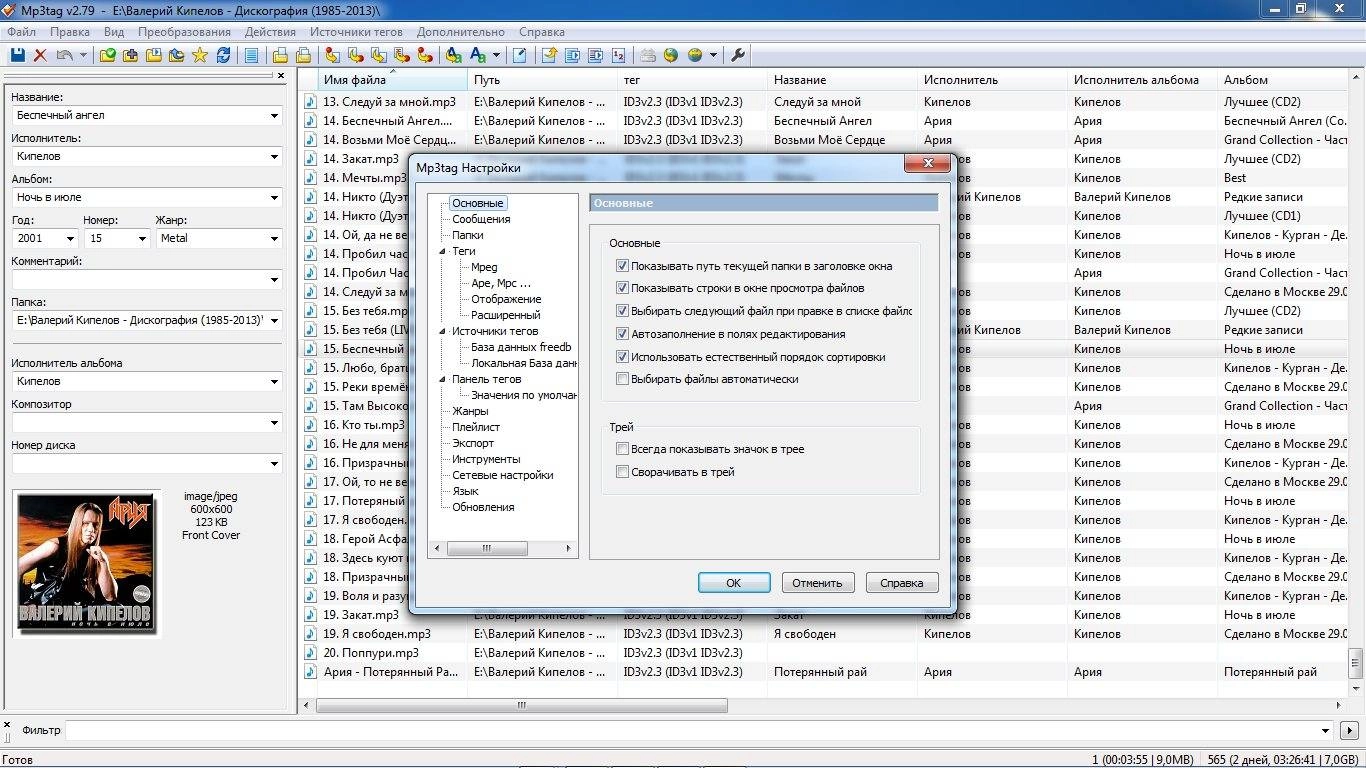Collapse the 'Теги' tree node
The width and height of the screenshot is (1366, 768).
pos(442,251)
